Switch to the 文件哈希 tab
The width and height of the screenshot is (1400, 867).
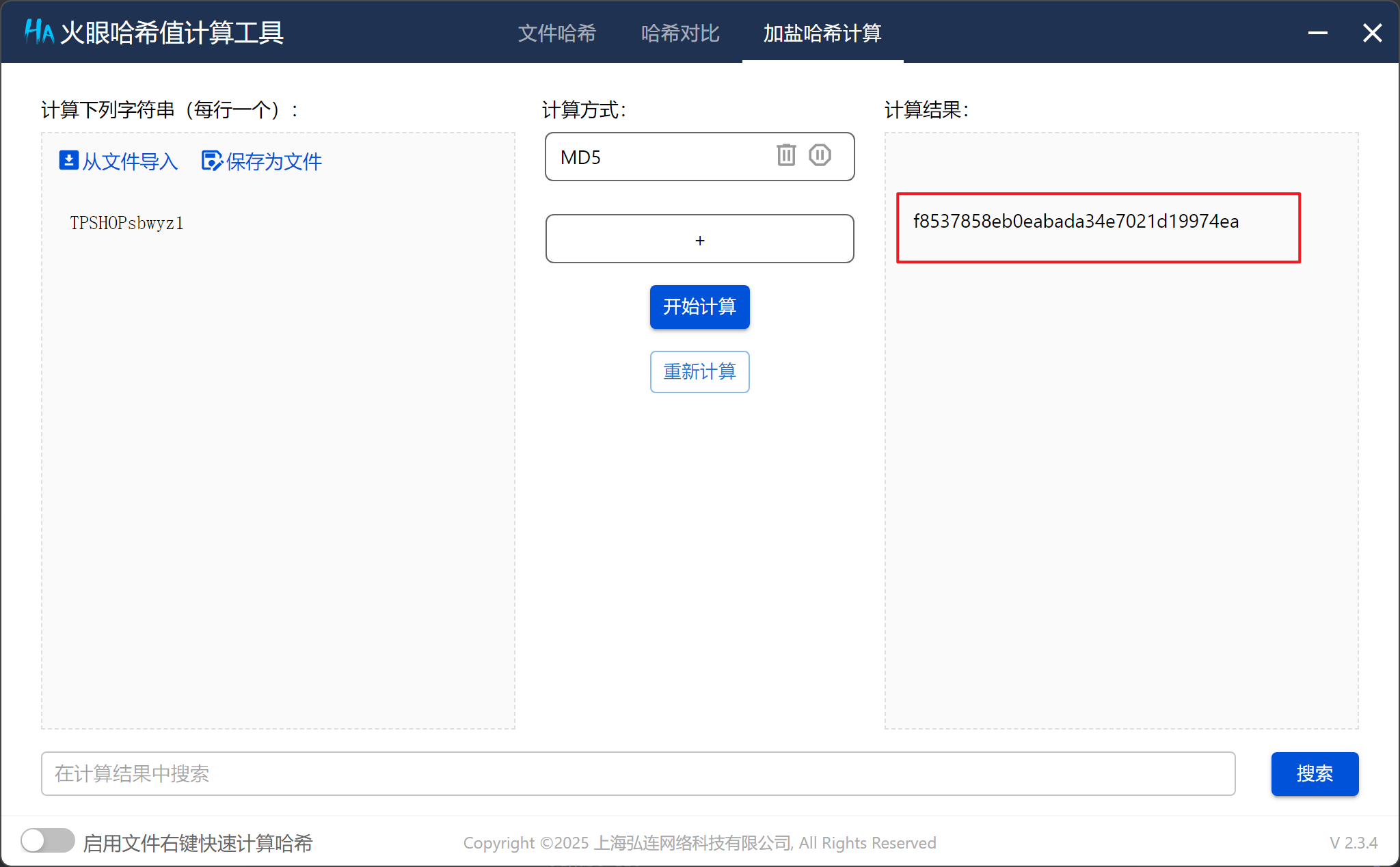tap(556, 33)
